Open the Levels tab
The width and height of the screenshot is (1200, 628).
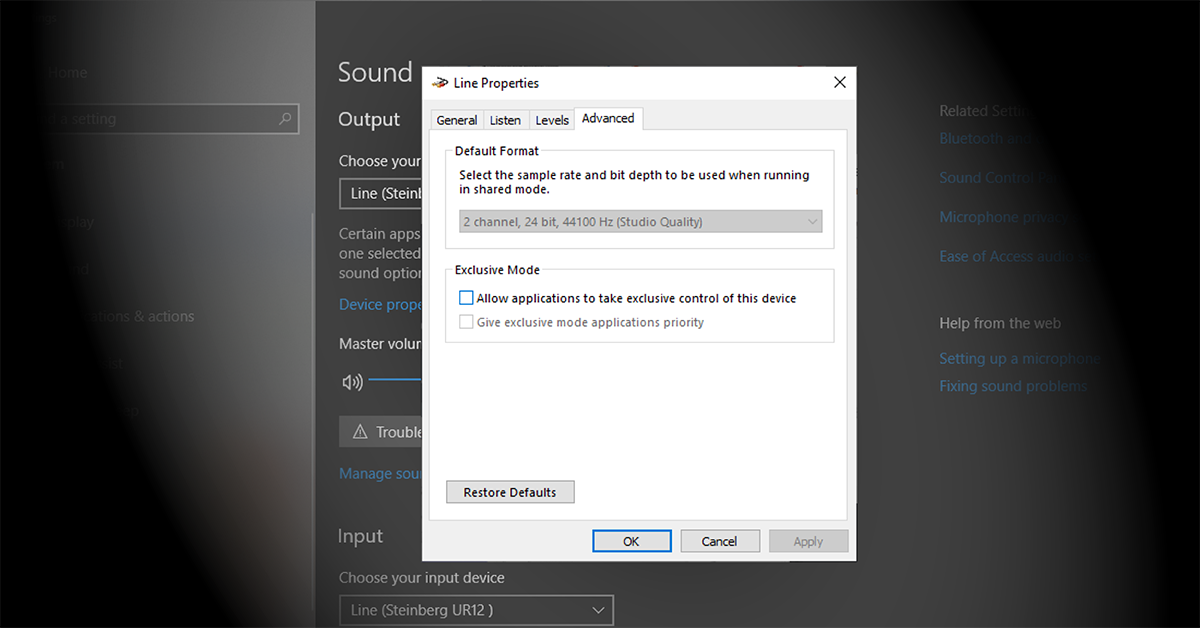[552, 120]
